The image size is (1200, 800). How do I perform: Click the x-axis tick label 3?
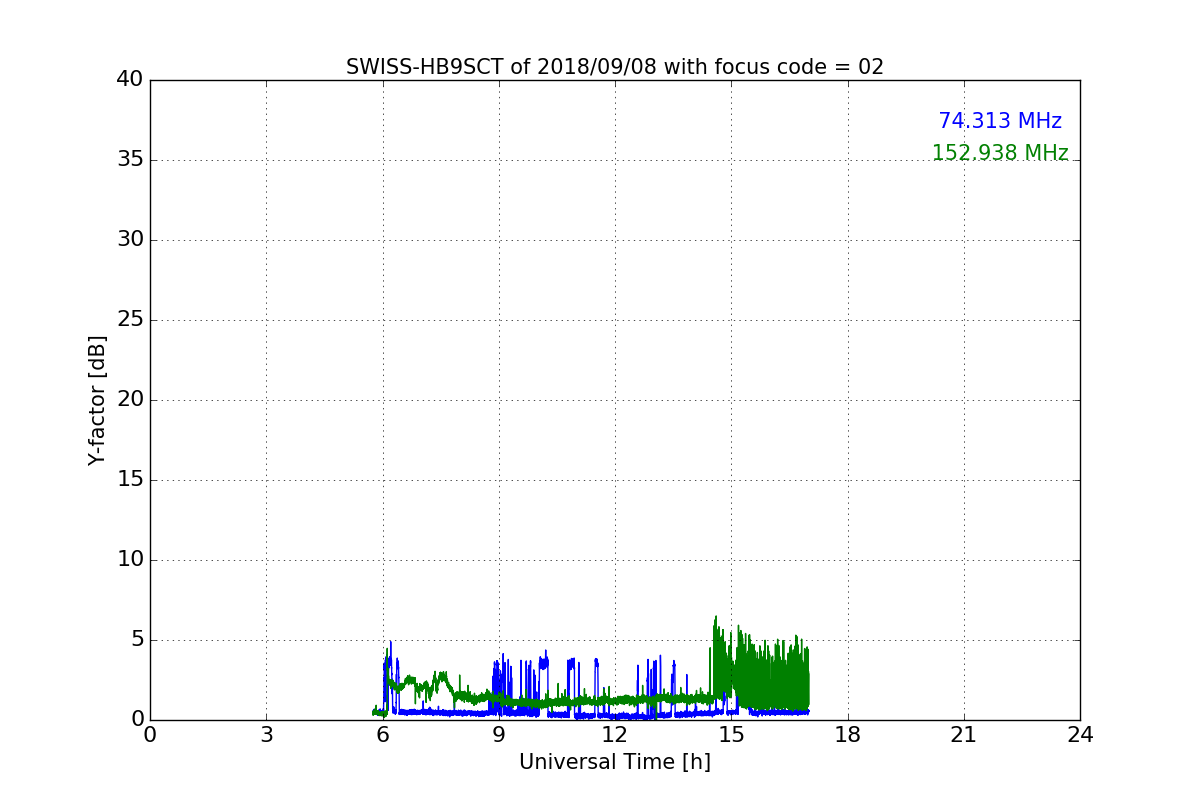(266, 735)
